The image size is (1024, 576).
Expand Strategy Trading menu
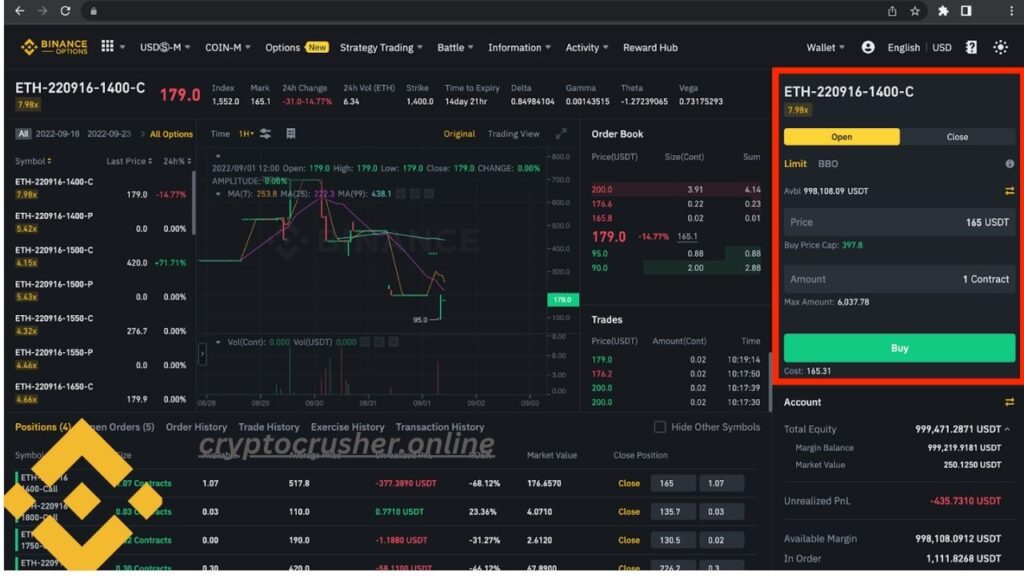point(381,48)
